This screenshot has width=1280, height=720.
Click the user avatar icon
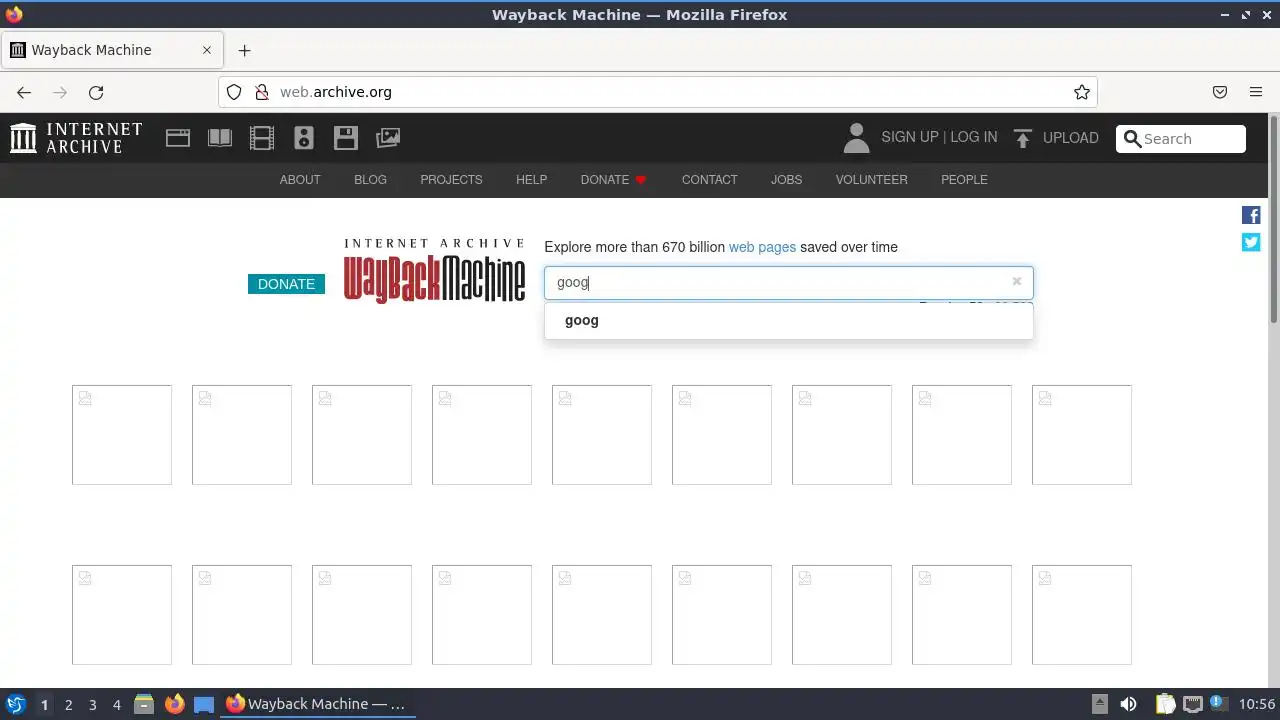pos(856,138)
